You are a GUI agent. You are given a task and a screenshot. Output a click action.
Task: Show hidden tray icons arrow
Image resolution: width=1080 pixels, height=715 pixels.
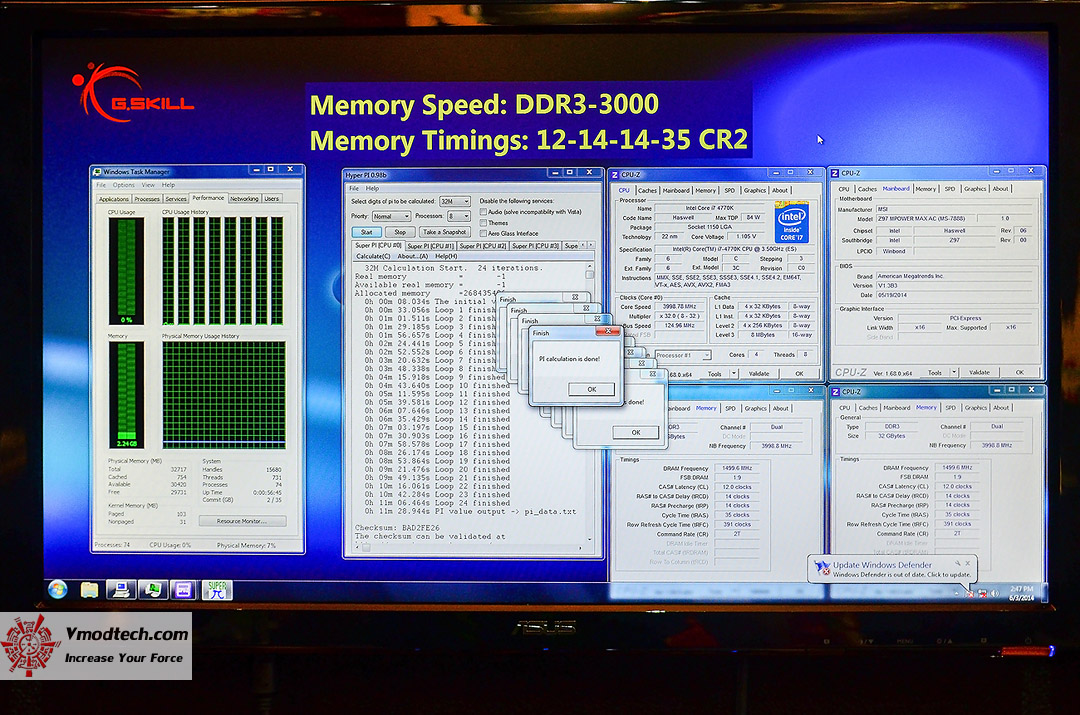click(956, 593)
